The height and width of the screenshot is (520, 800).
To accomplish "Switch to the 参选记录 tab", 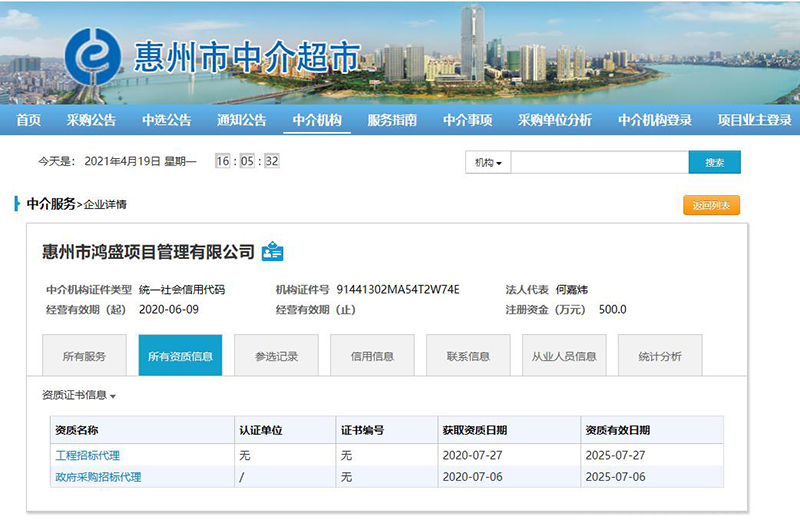I will [x=276, y=356].
